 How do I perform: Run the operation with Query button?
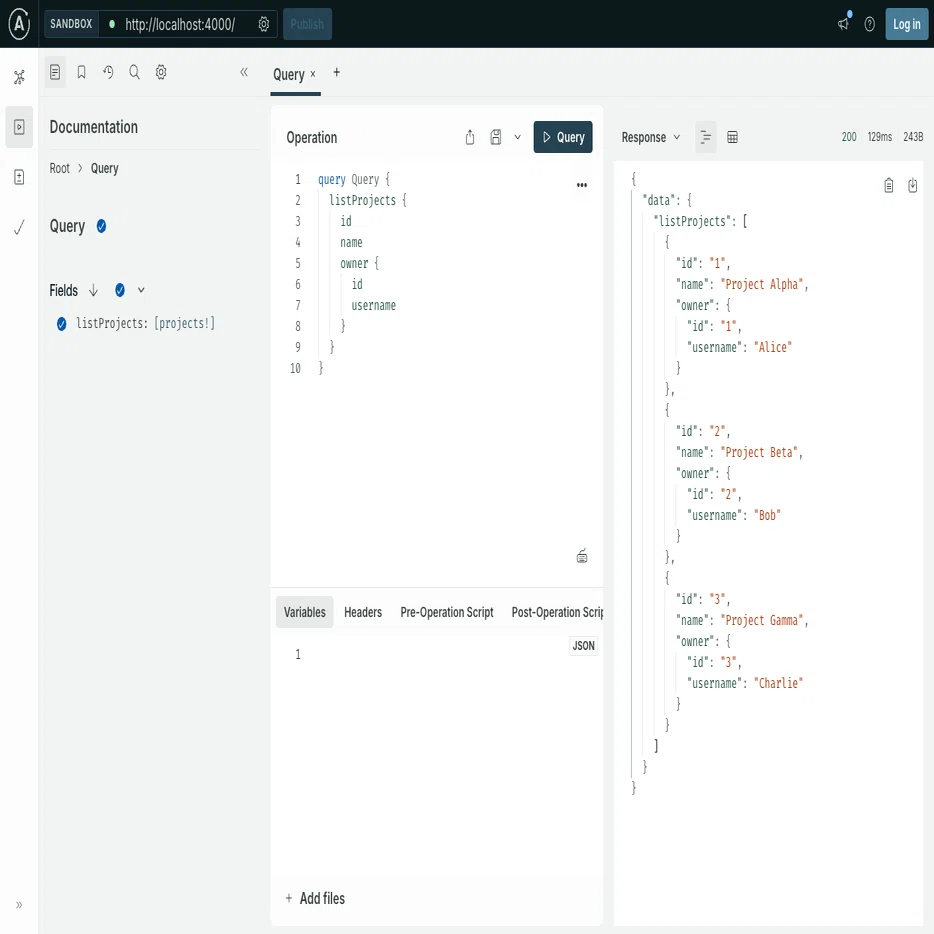563,137
